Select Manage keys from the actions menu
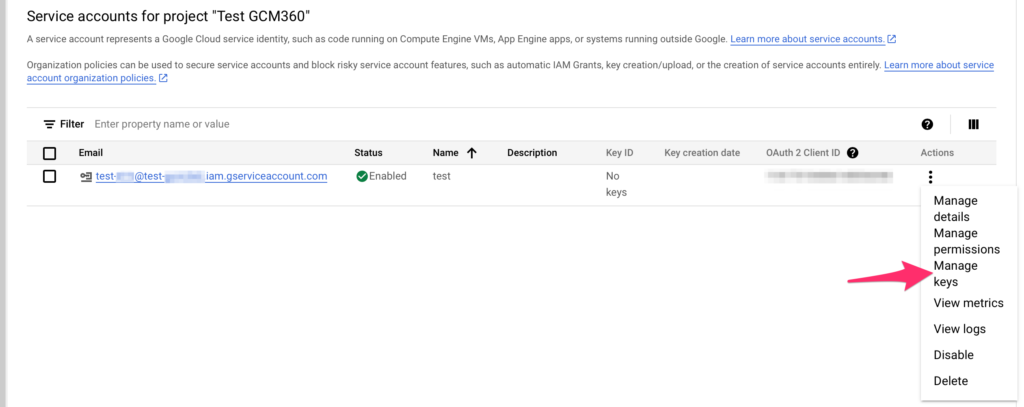This screenshot has height=407, width=1024. (955, 274)
